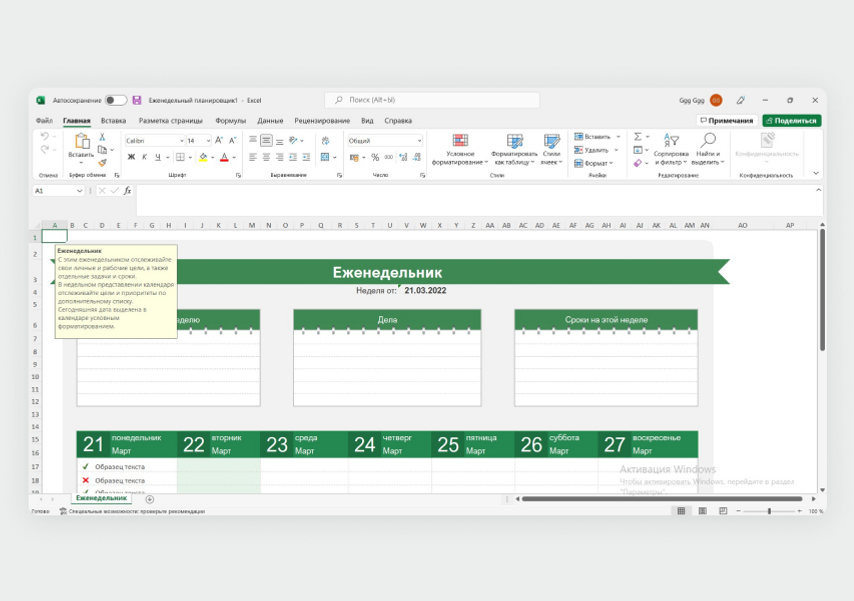Click the horizontal scrollbar at the bottom
Viewport: 854px width, 601px height.
pyautogui.click(x=662, y=499)
